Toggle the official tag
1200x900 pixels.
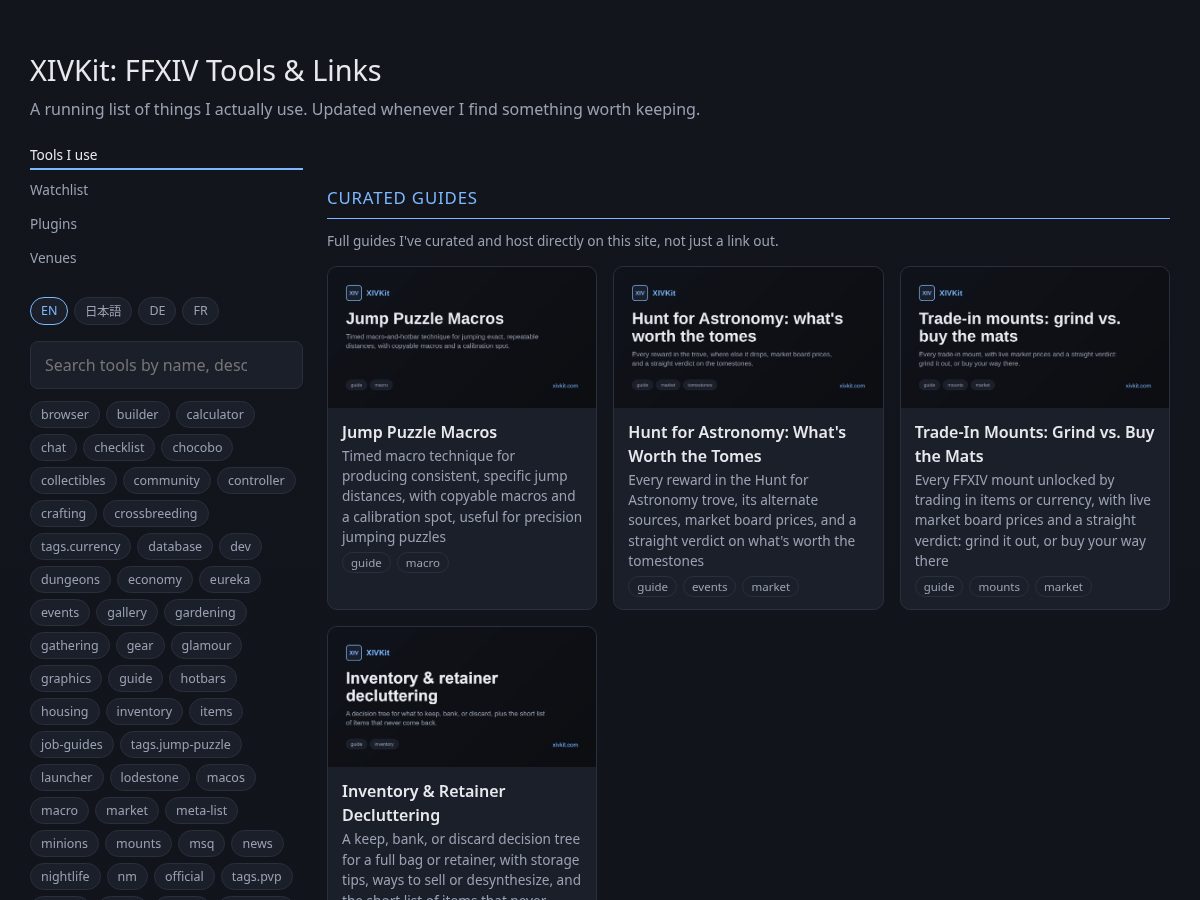[x=184, y=876]
